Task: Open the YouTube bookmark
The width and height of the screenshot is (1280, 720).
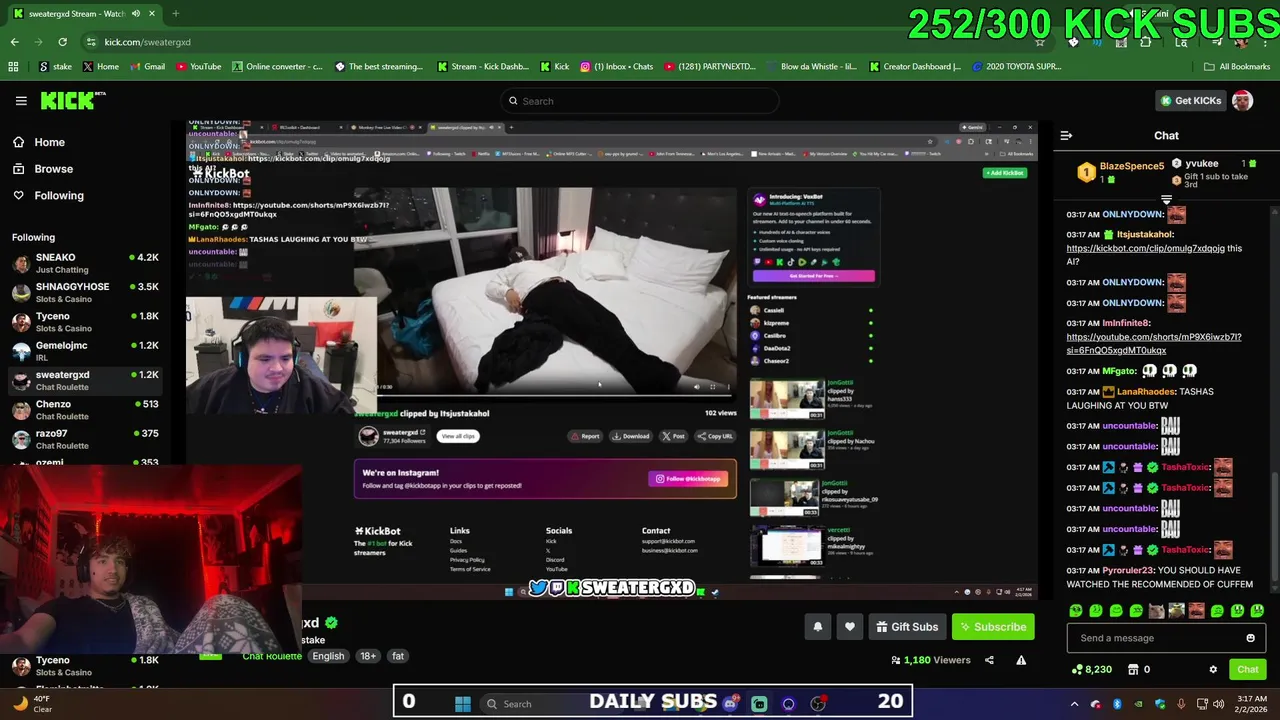Action: tap(198, 67)
